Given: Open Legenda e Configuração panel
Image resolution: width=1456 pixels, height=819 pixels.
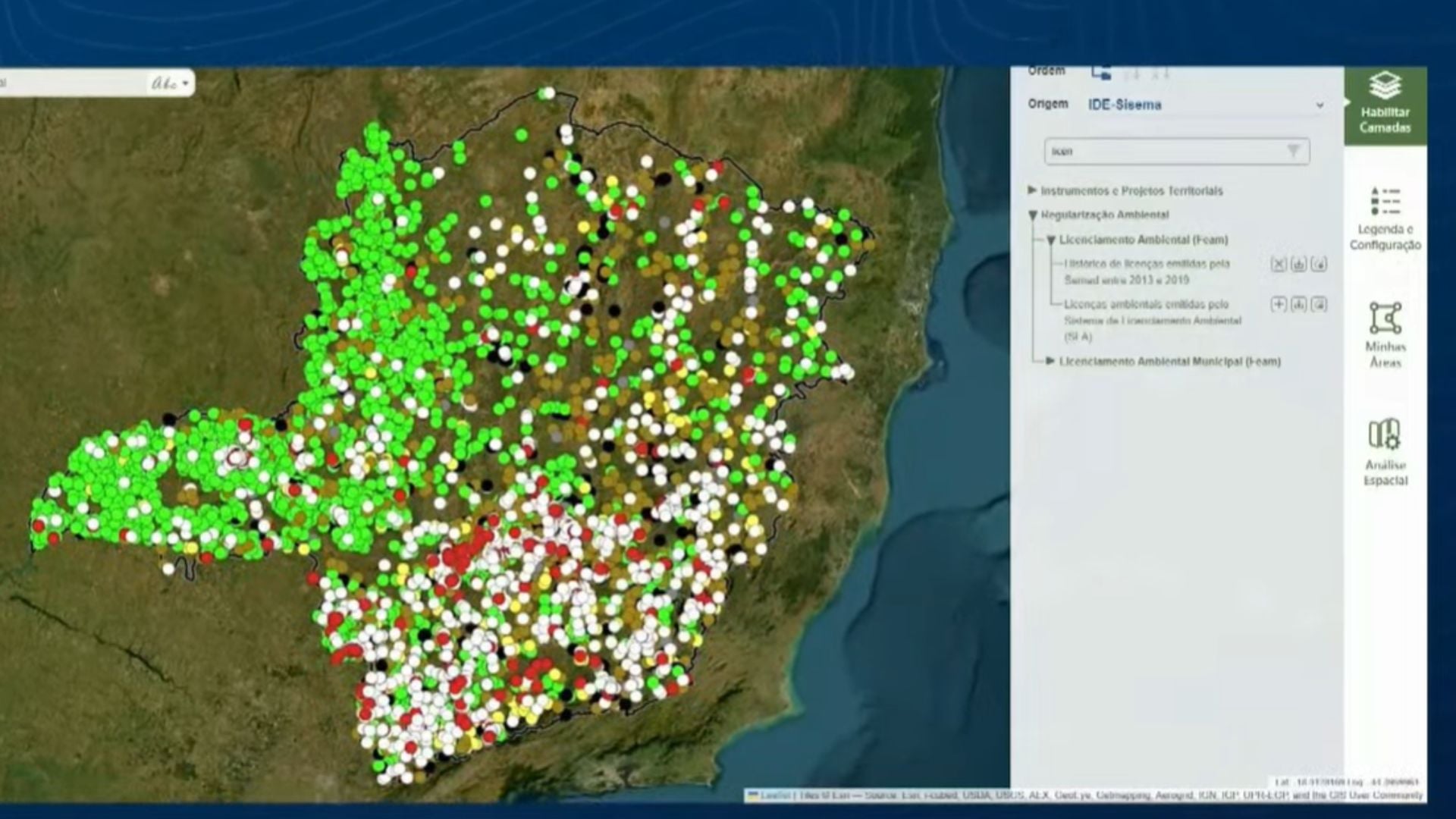Looking at the screenshot, I should [1385, 220].
